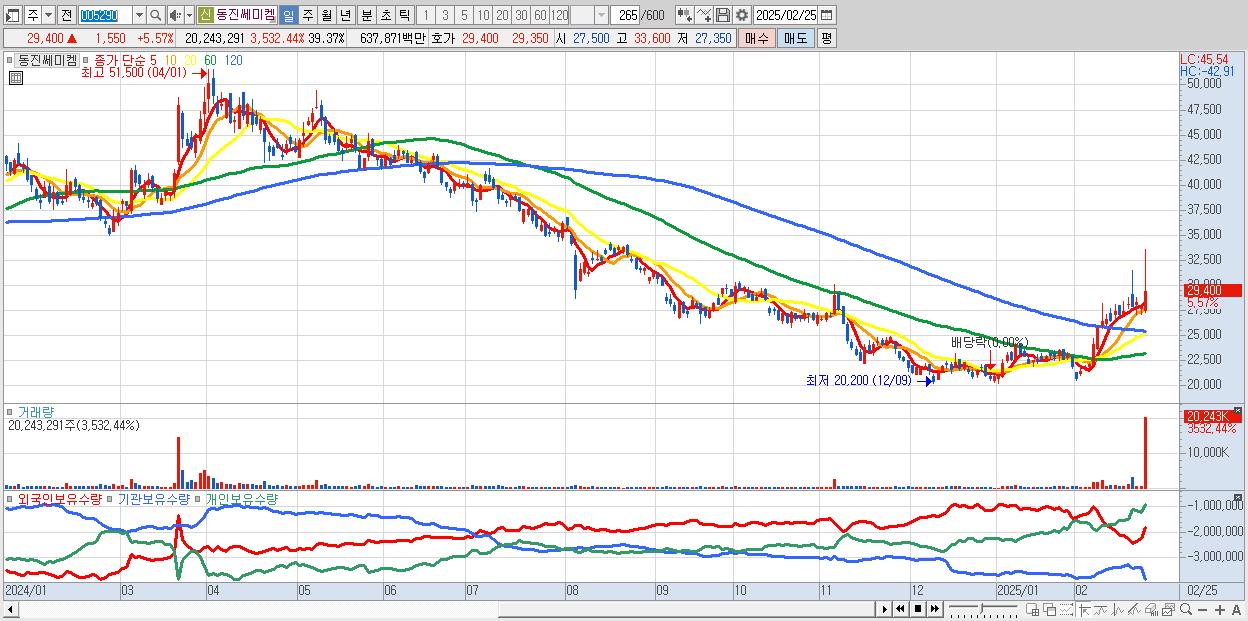Click the 매도 sell button
The height and width of the screenshot is (621, 1248).
795,38
